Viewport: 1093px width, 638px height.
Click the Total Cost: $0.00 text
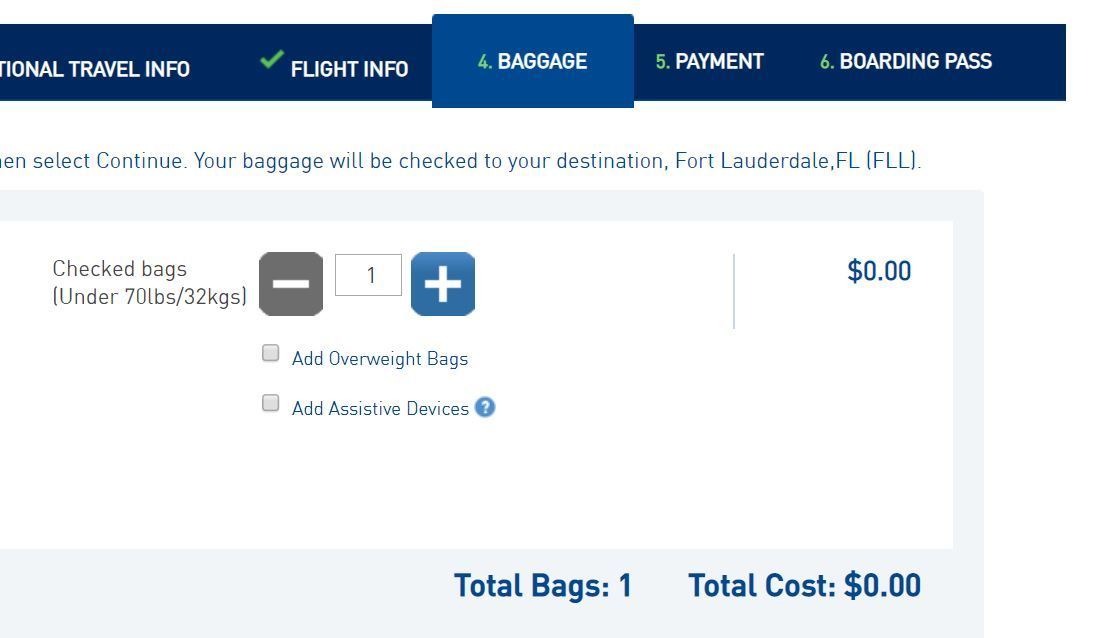pyautogui.click(x=804, y=585)
